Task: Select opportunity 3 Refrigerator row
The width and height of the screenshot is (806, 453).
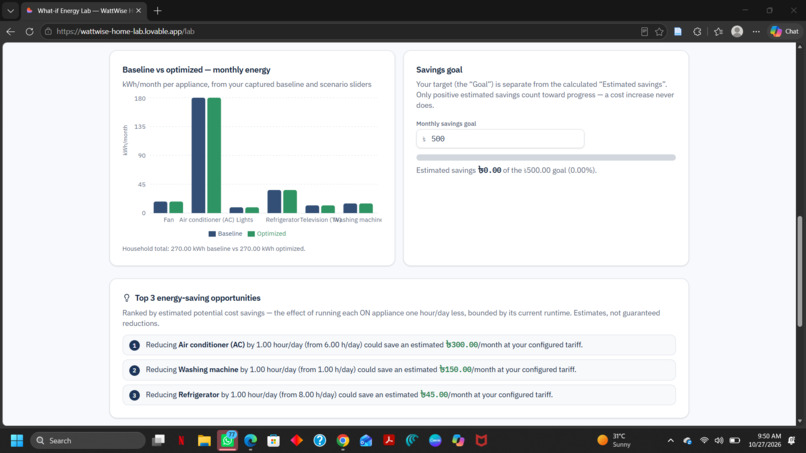Action: [399, 395]
